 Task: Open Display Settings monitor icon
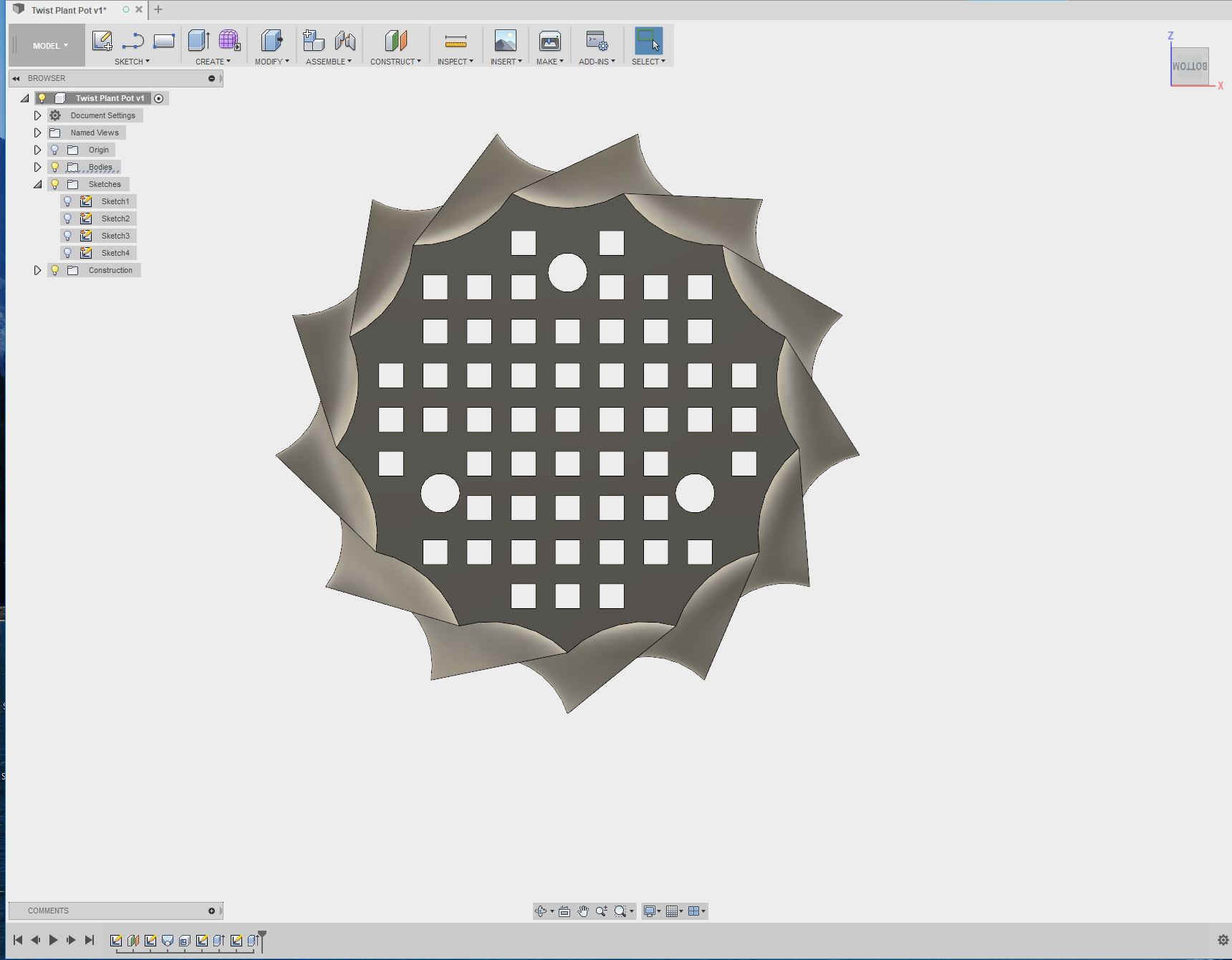650,911
